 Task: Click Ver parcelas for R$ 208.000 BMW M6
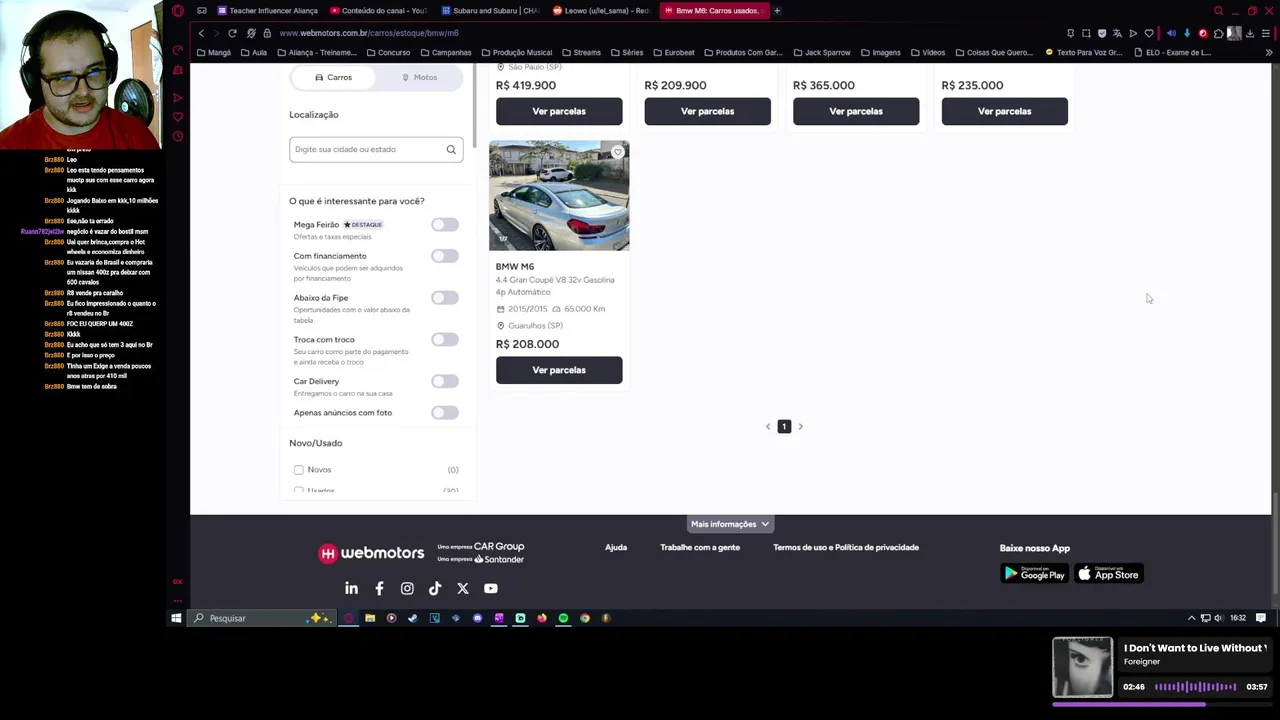(x=559, y=370)
